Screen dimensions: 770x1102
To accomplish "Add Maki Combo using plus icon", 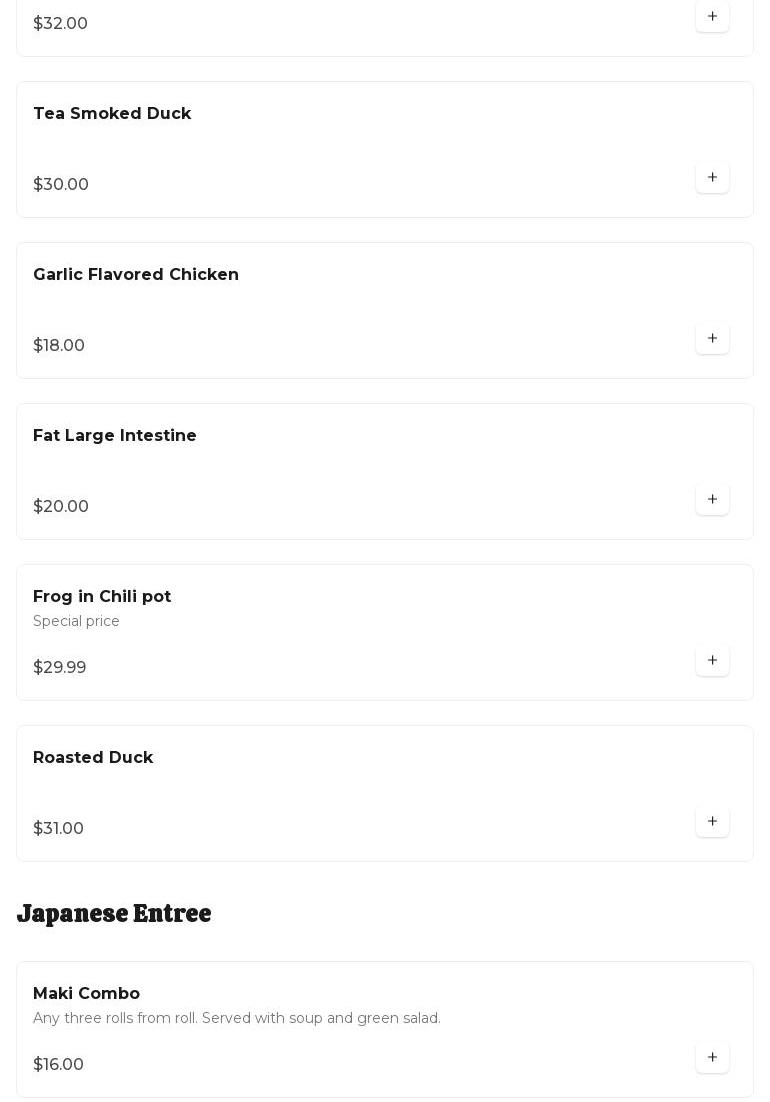I will 712,1058.
